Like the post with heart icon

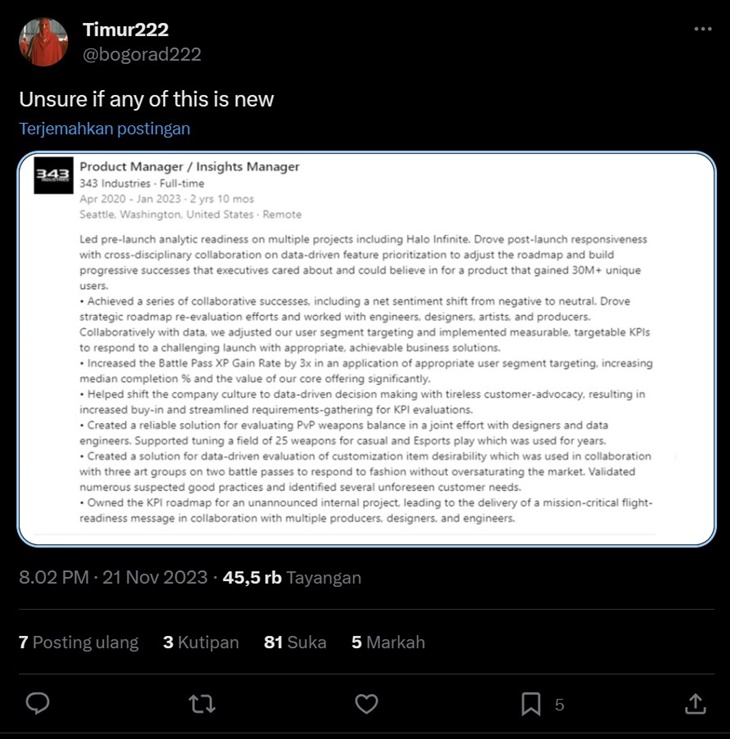[366, 704]
